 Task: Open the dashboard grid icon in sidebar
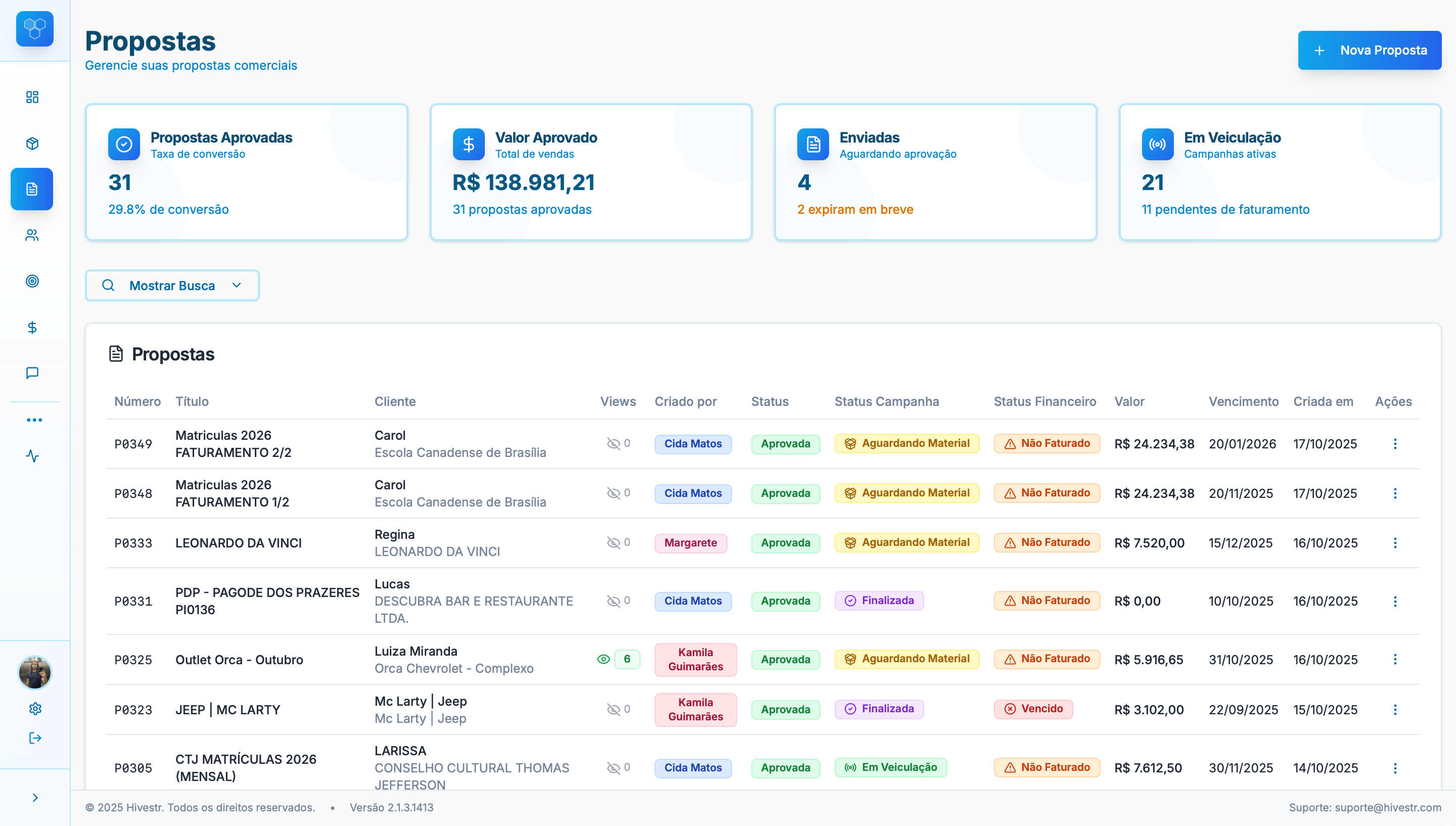point(32,97)
